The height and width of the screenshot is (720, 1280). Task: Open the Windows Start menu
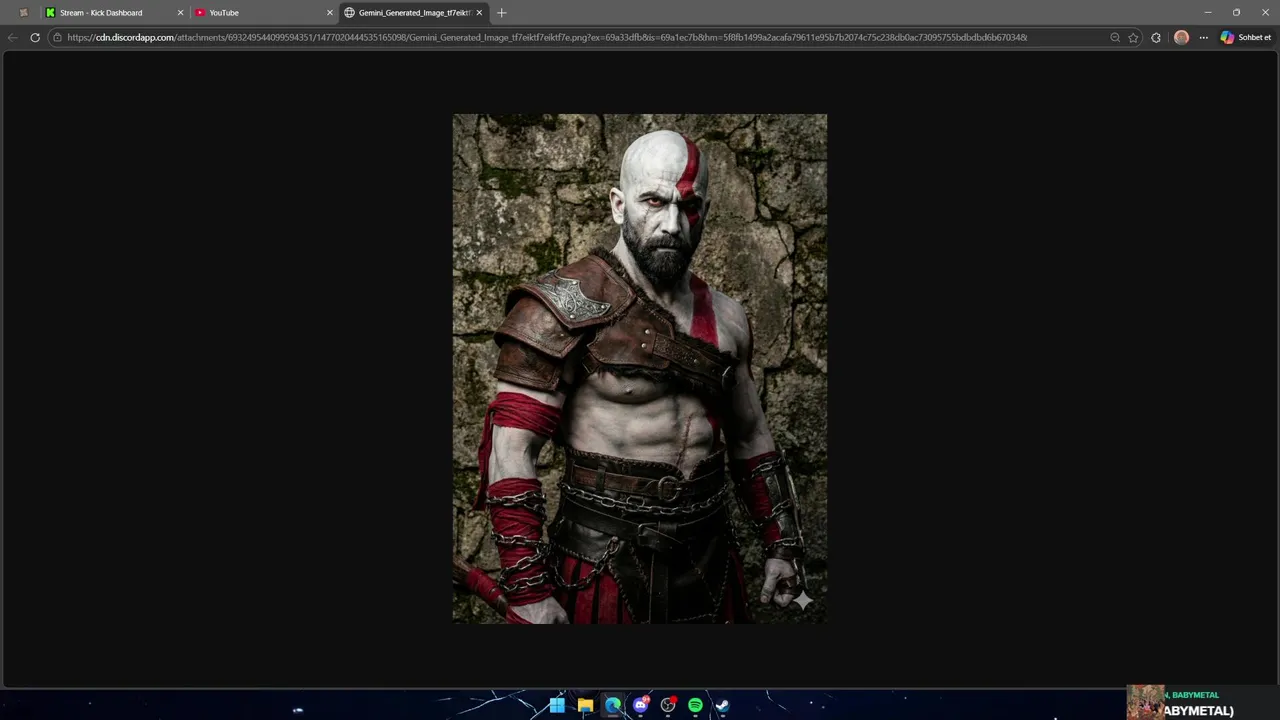pos(557,705)
